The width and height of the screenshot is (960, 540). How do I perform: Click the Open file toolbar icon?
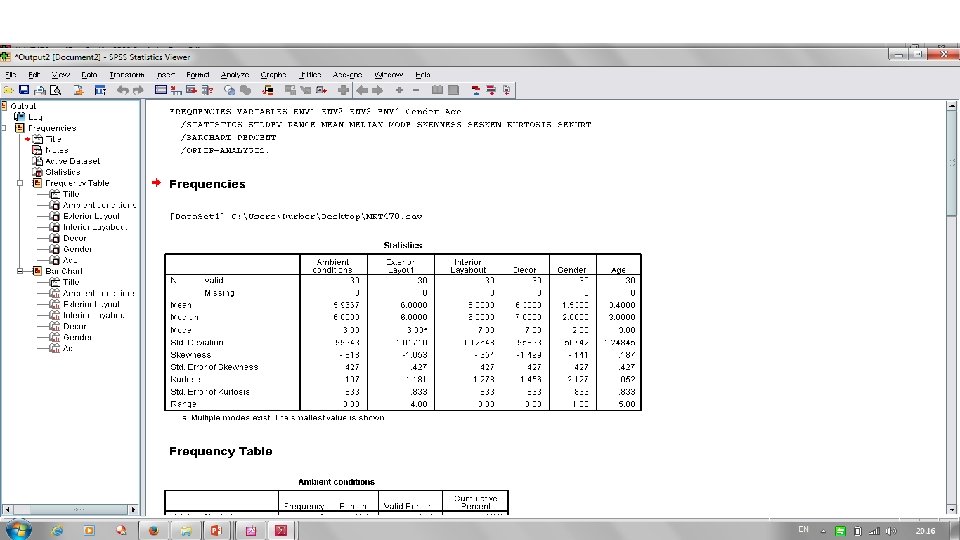coord(9,90)
